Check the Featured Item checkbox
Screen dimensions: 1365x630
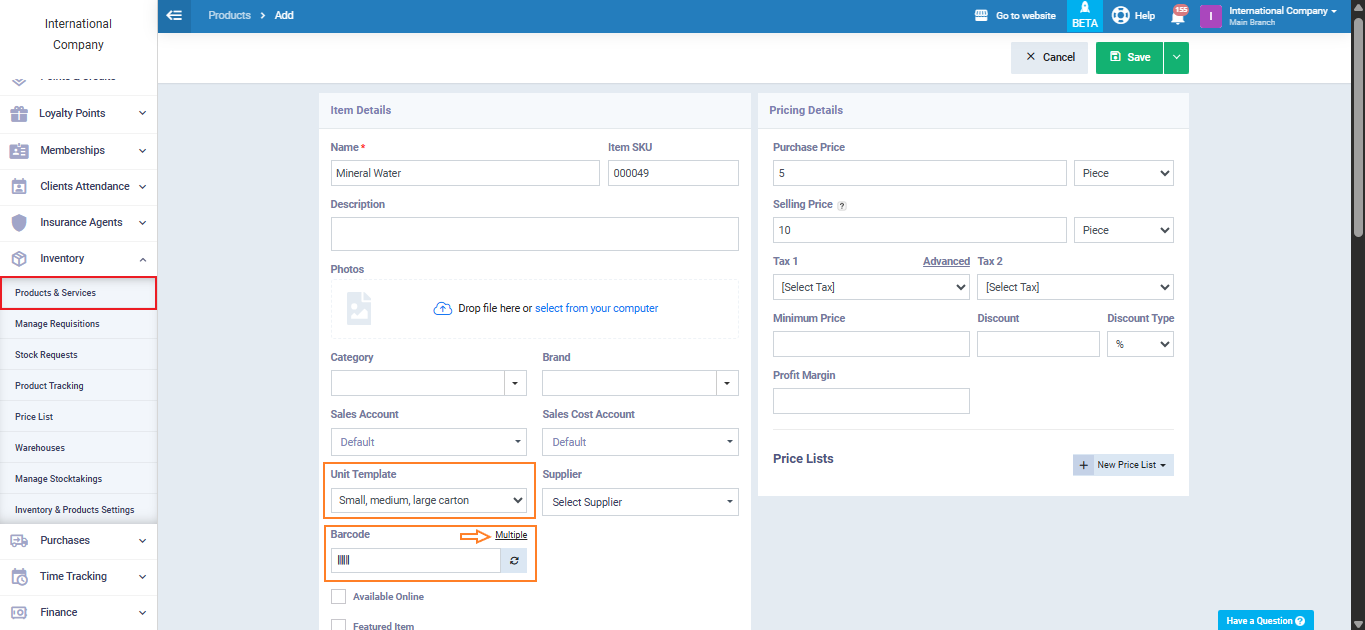[338, 625]
